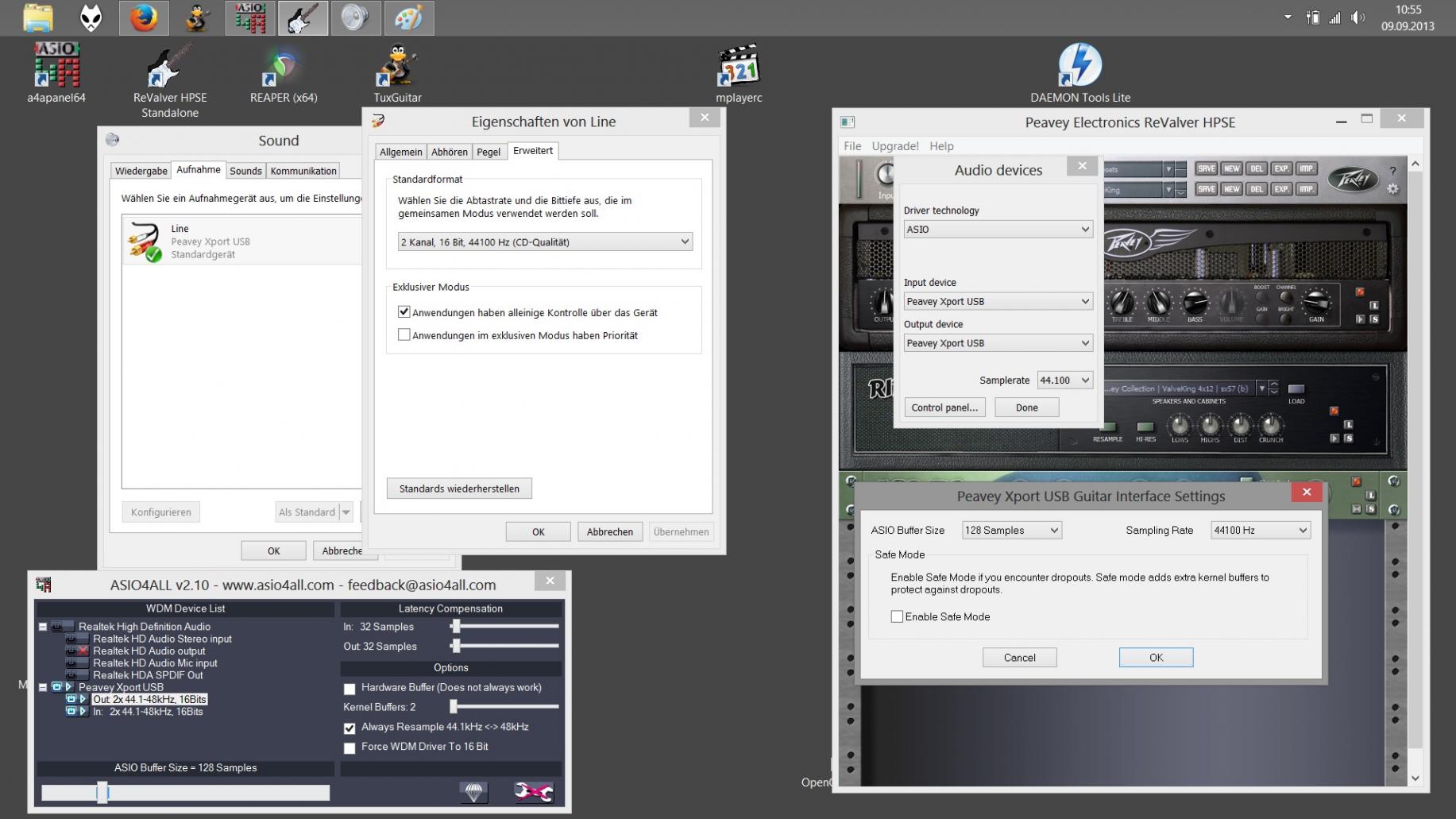Select the Line Peavey Xport USB recording device
This screenshot has height=819, width=1456.
pyautogui.click(x=242, y=241)
